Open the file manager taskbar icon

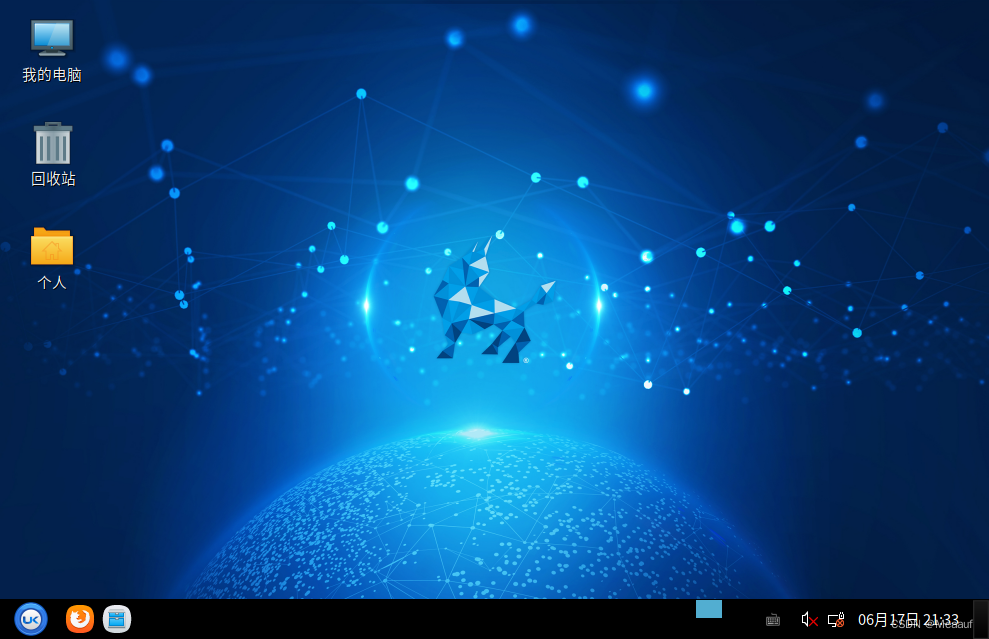pos(117,619)
